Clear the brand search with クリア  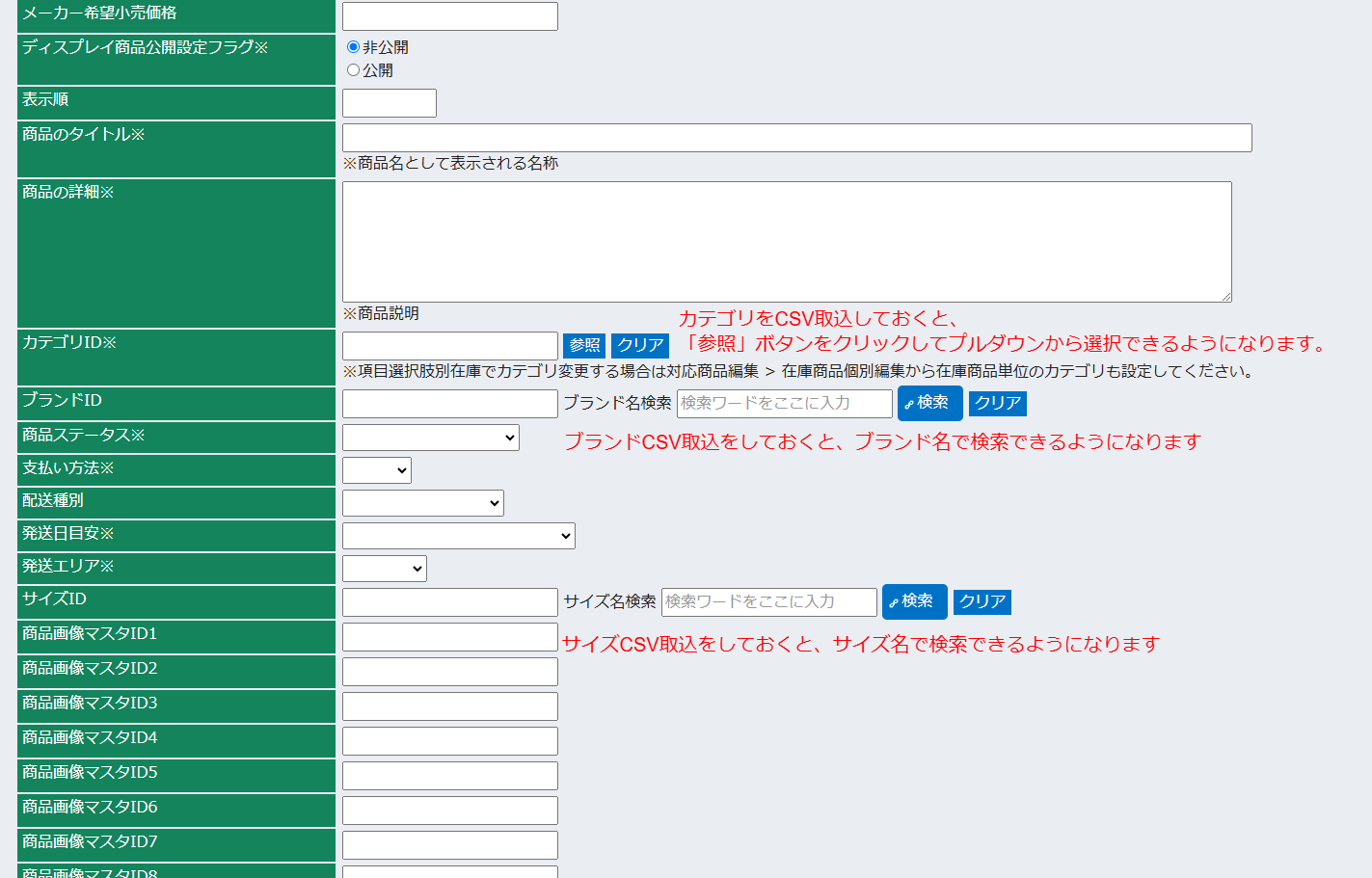tap(998, 404)
